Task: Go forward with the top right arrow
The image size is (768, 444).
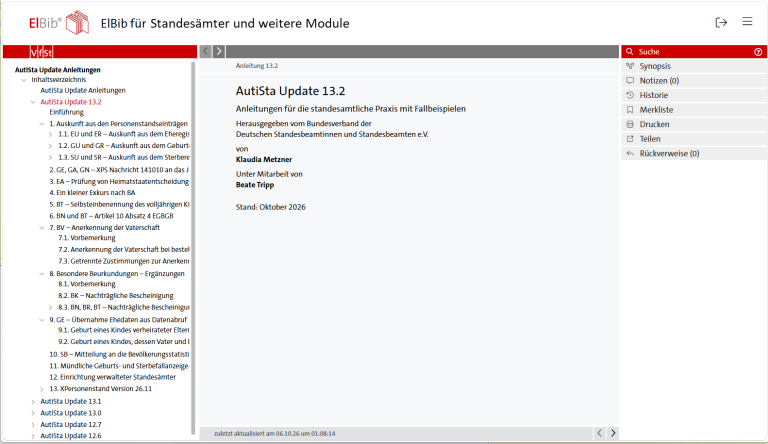Action: (219, 51)
